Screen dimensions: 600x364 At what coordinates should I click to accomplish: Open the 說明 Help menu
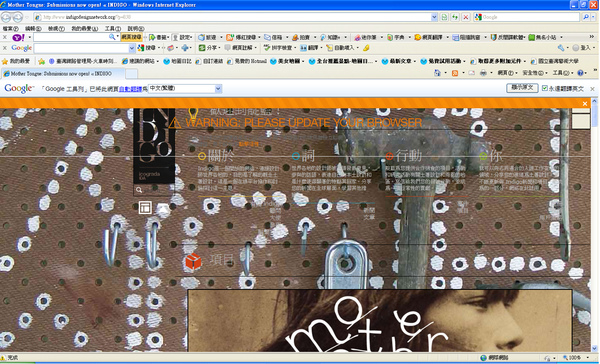click(136, 28)
